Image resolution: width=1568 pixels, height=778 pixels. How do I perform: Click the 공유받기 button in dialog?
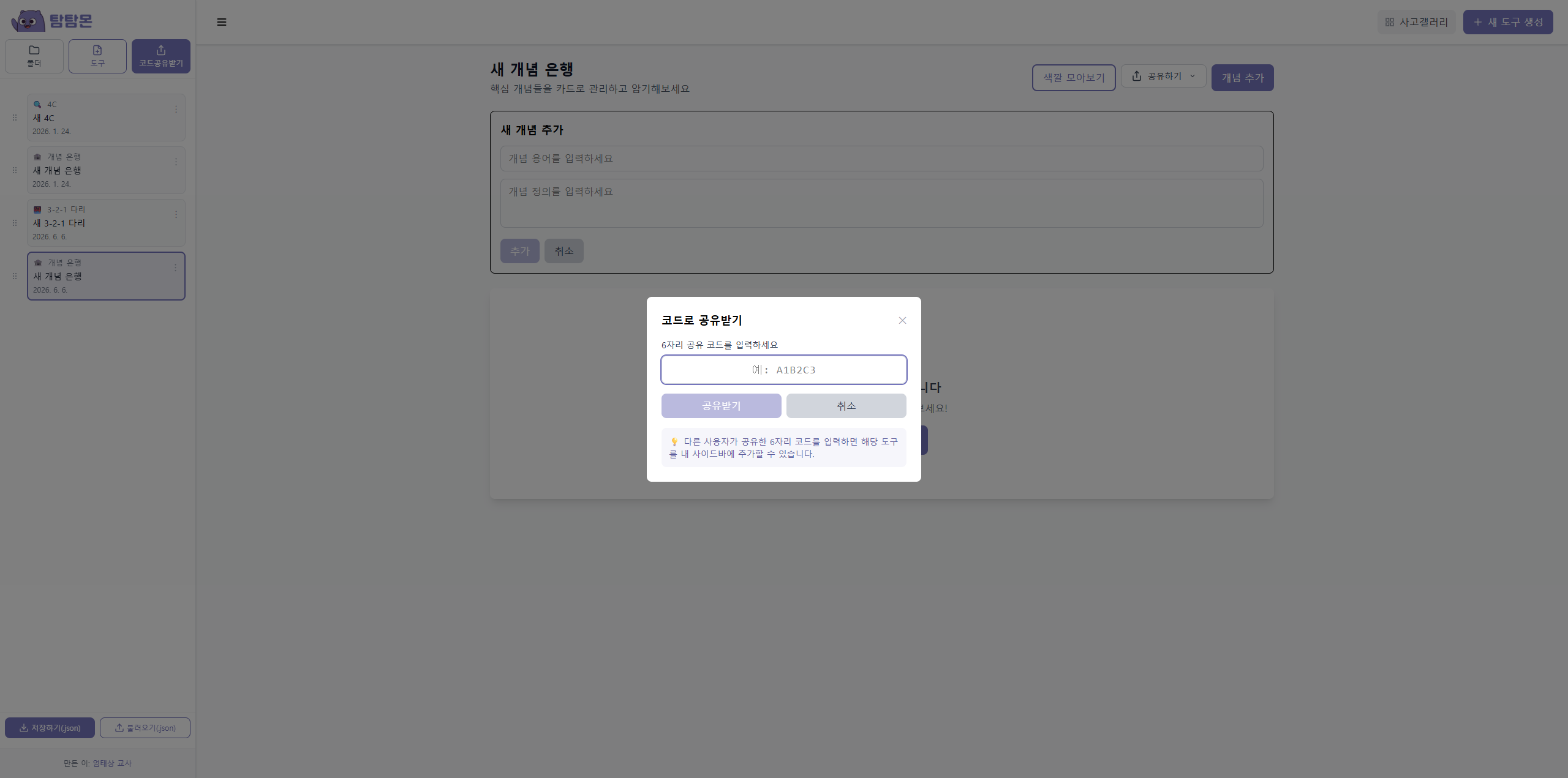point(722,406)
